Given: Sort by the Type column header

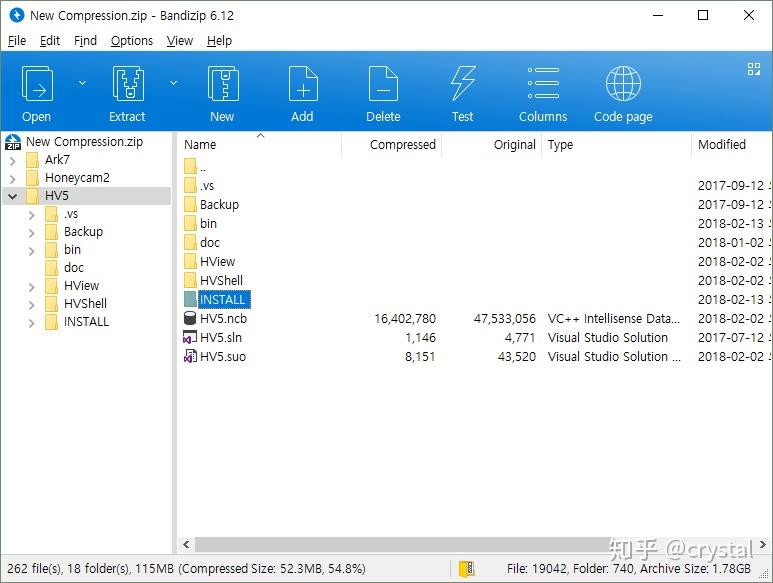Looking at the screenshot, I should [617, 144].
